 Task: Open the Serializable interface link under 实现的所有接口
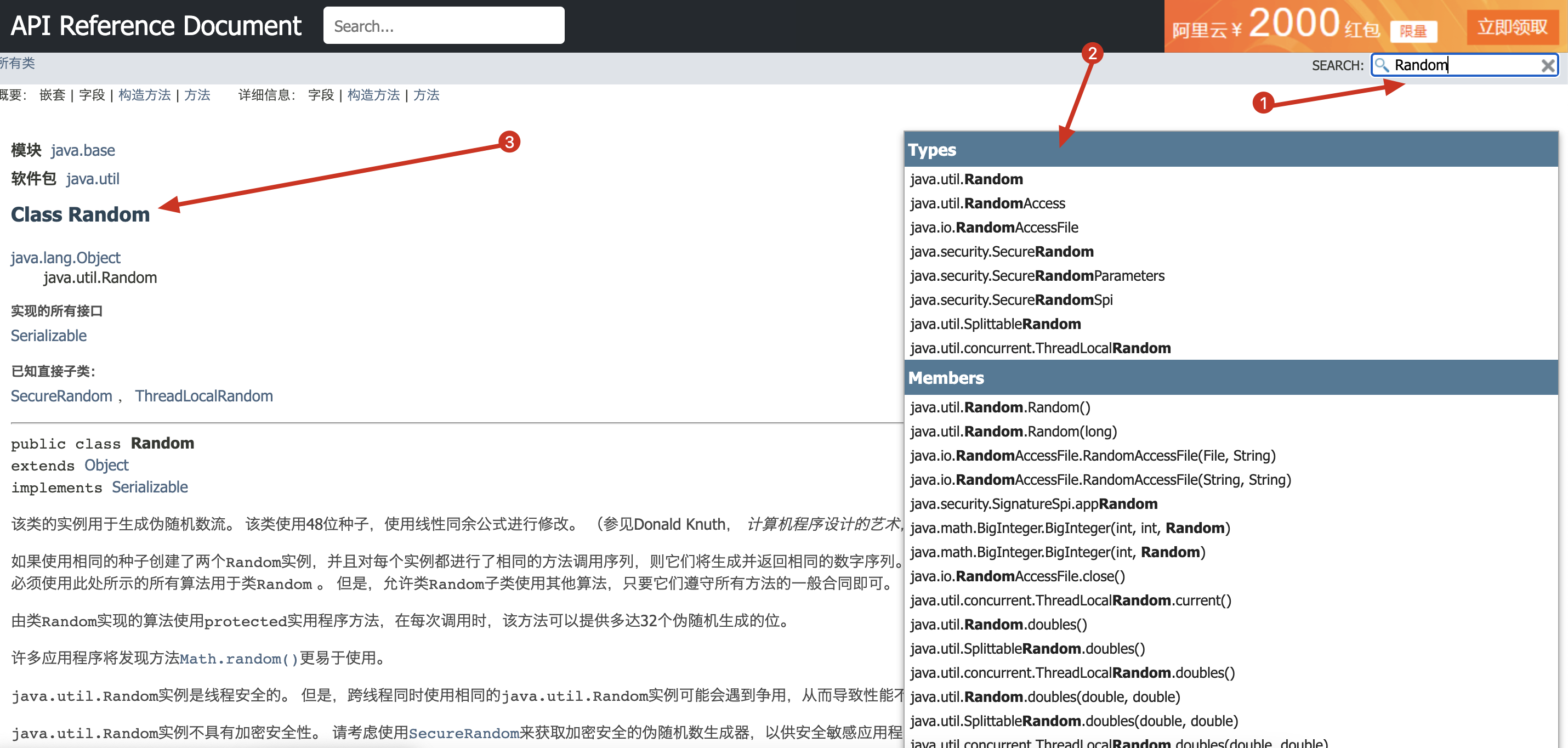pyautogui.click(x=49, y=336)
